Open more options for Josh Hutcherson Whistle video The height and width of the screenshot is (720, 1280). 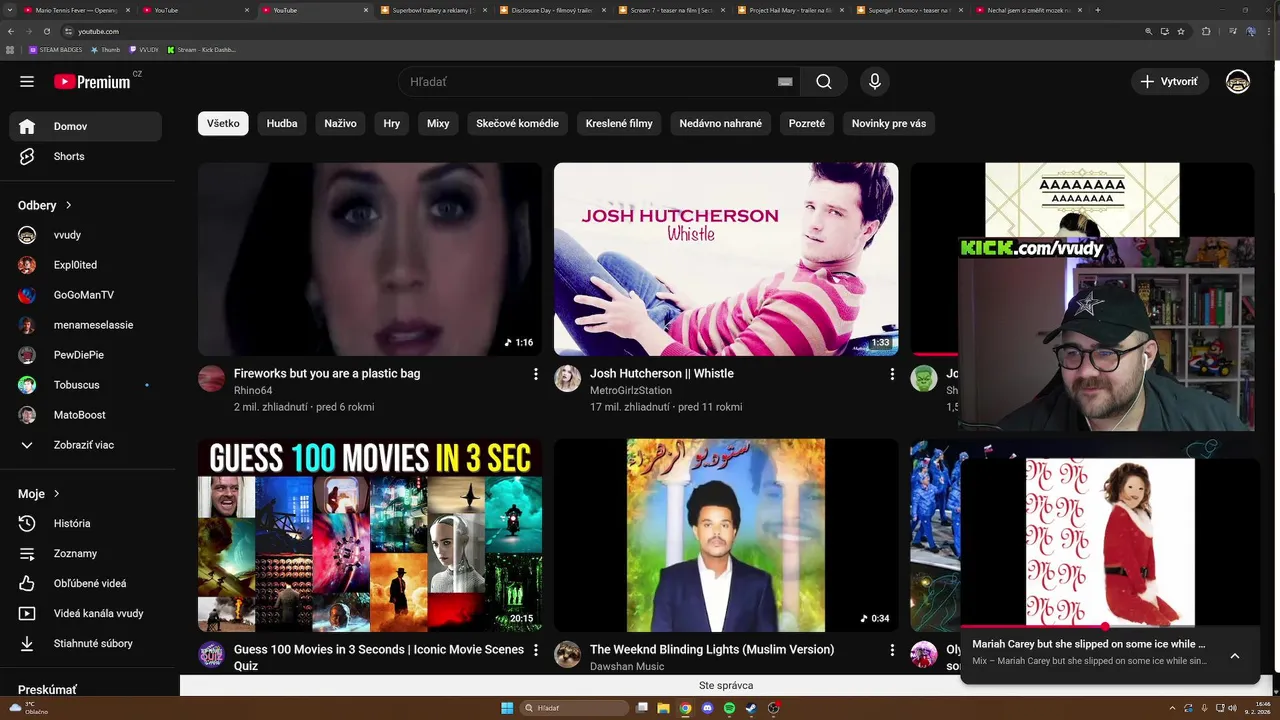coord(892,374)
